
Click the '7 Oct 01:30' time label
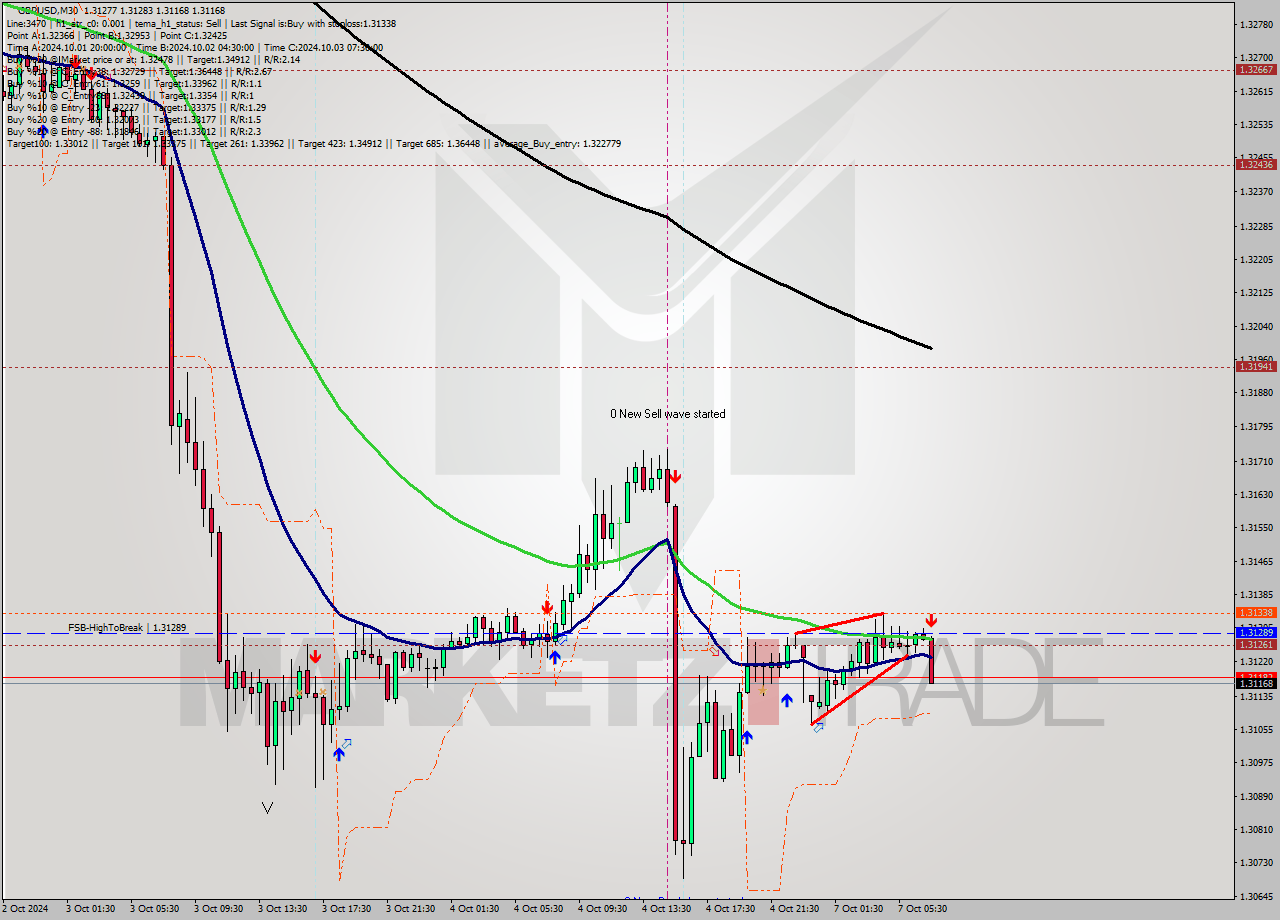pos(859,909)
